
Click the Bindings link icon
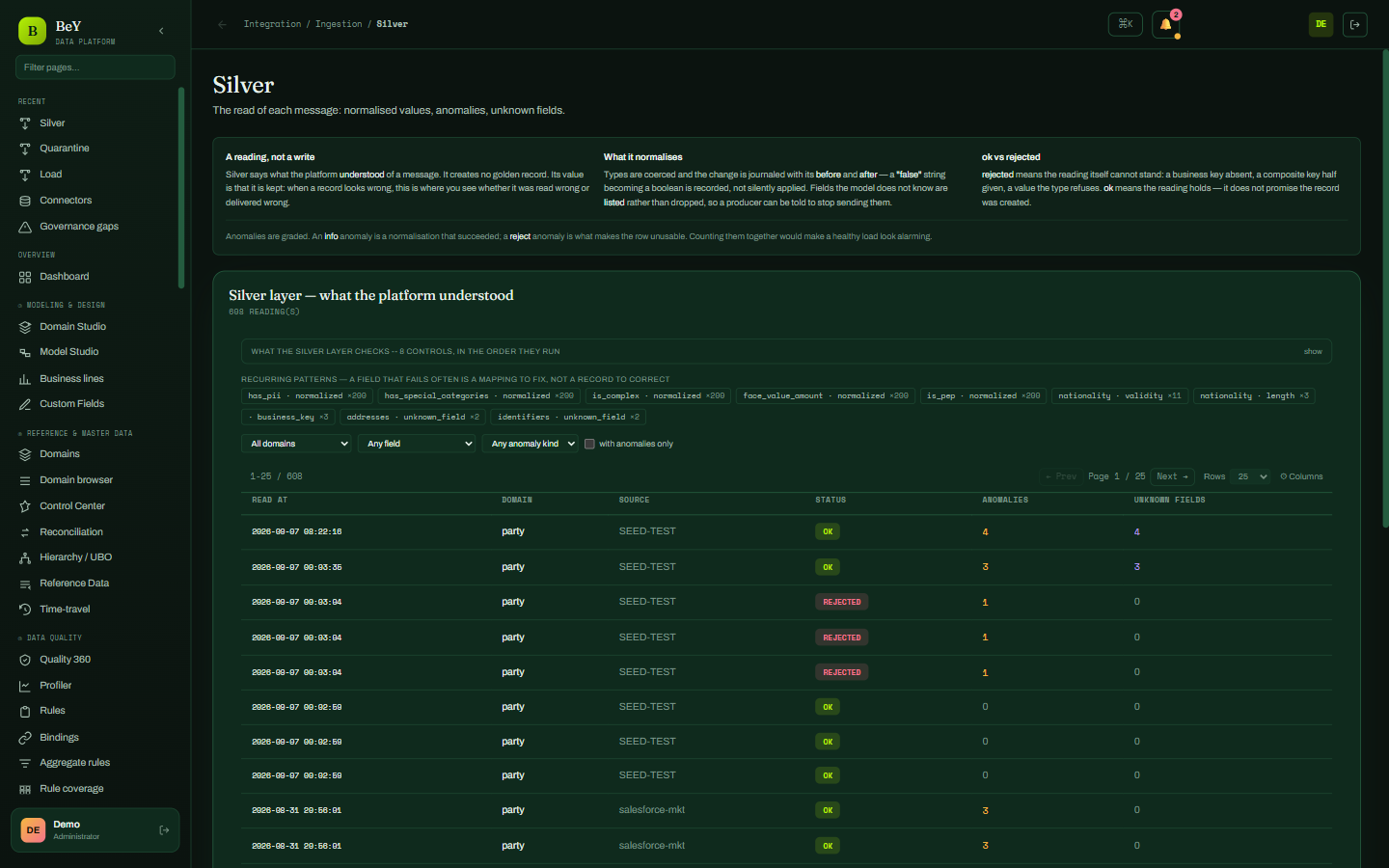pos(25,738)
